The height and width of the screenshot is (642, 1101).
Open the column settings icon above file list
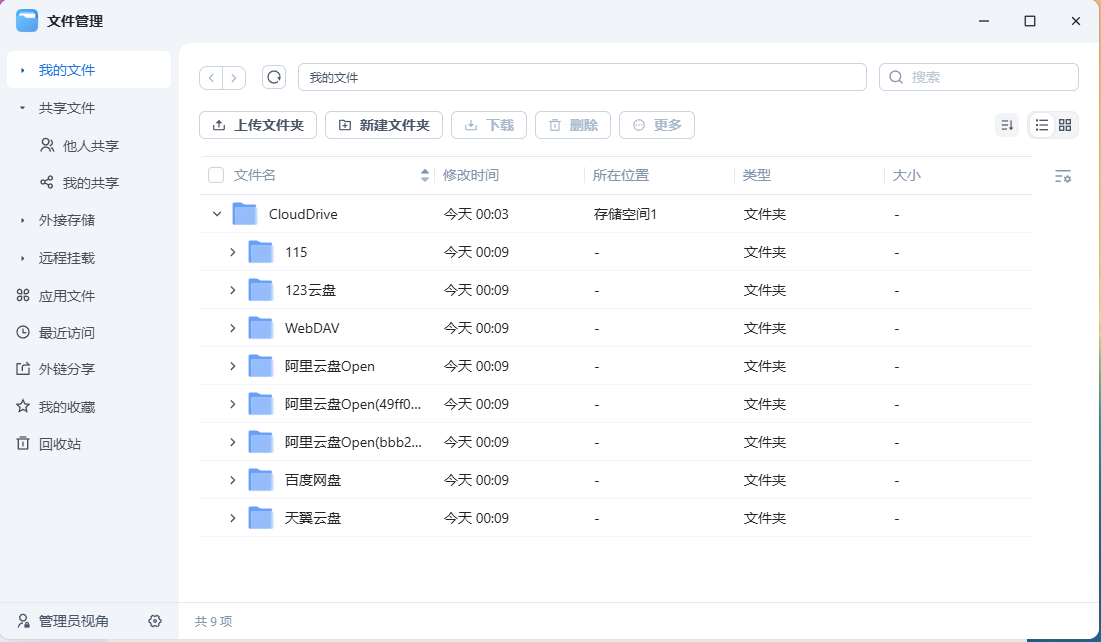1062,174
